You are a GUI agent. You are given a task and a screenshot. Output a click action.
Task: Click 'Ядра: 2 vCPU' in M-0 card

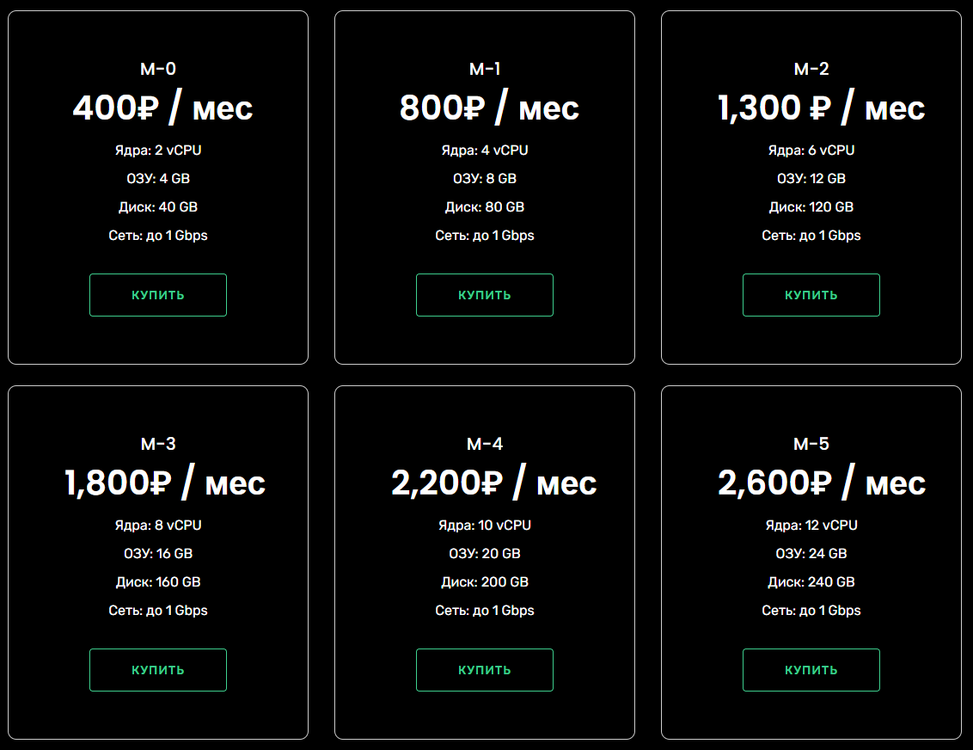point(158,150)
